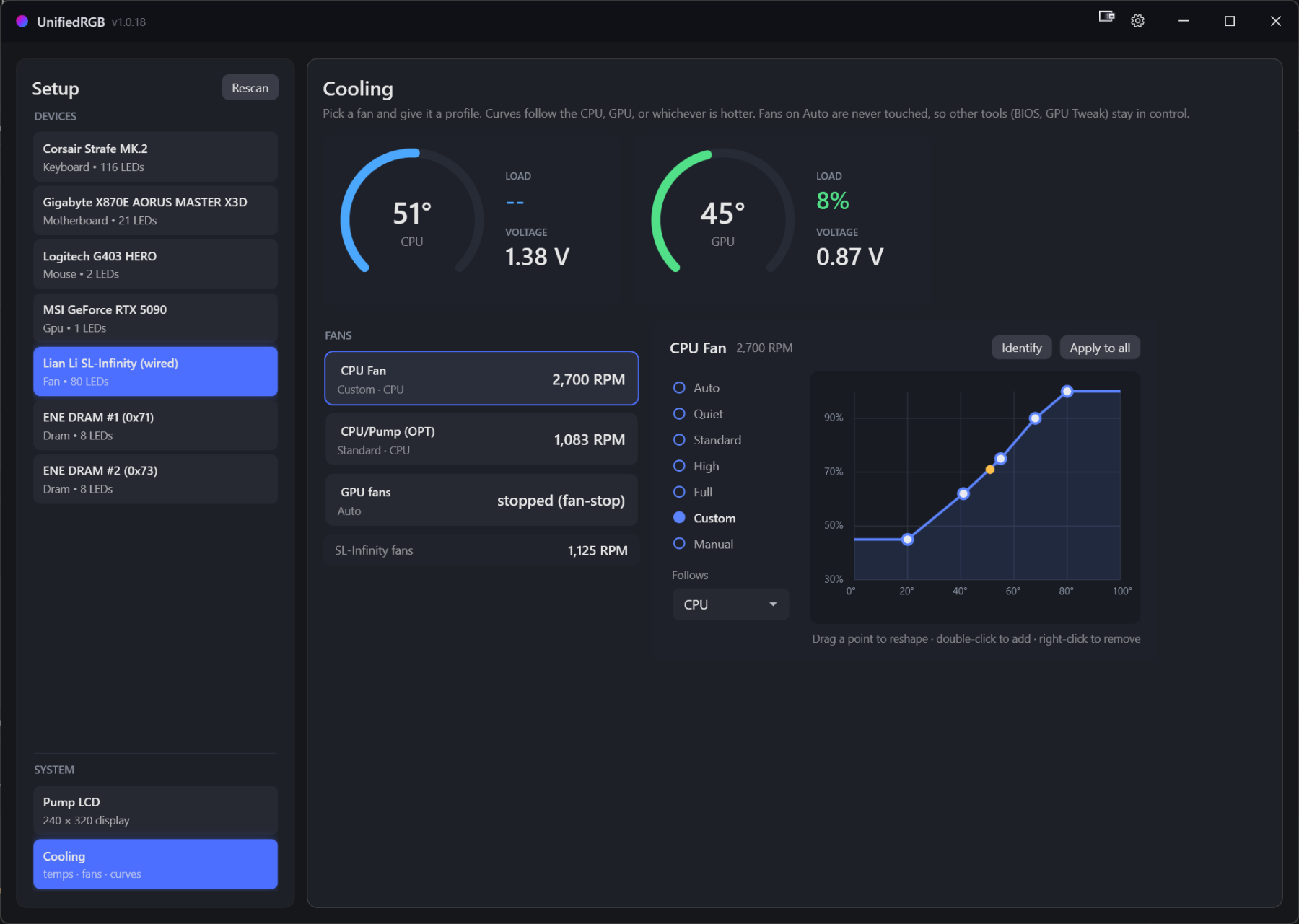This screenshot has height=924, width=1299.
Task: Click the 2,700 RPM label beside CPU Fan heading
Action: click(764, 348)
